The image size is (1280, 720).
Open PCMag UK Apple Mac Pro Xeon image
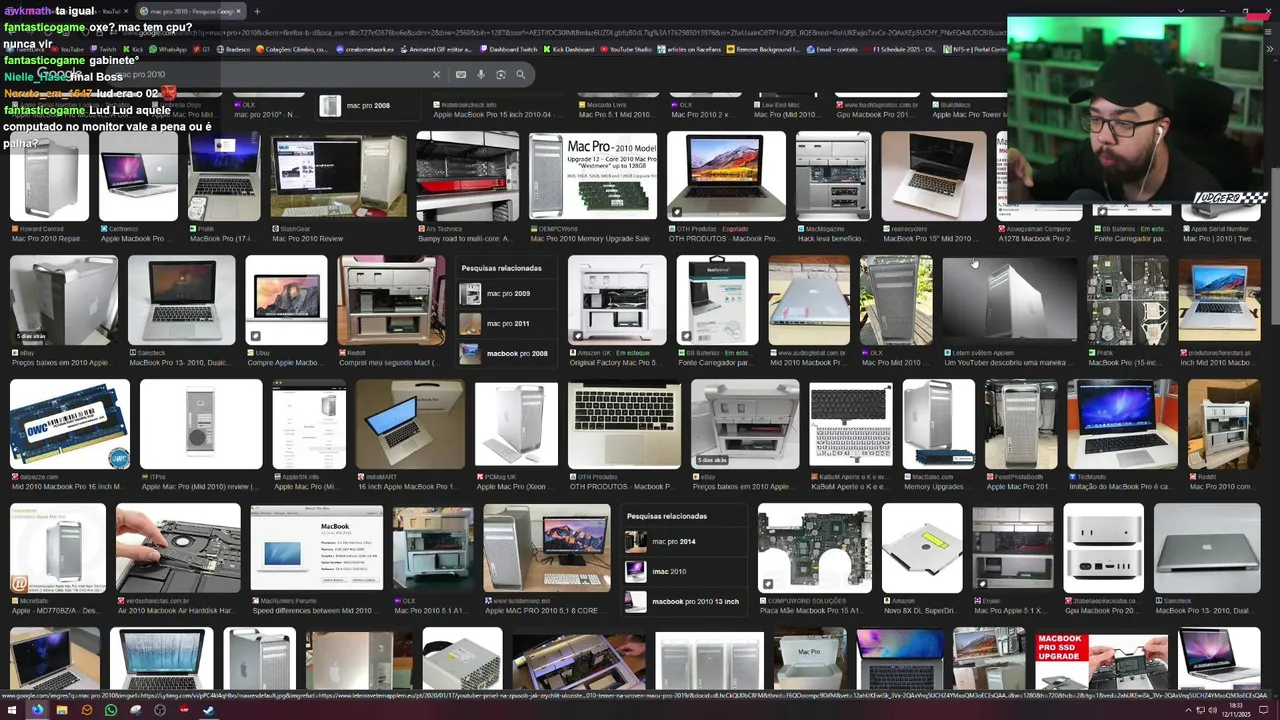(516, 425)
